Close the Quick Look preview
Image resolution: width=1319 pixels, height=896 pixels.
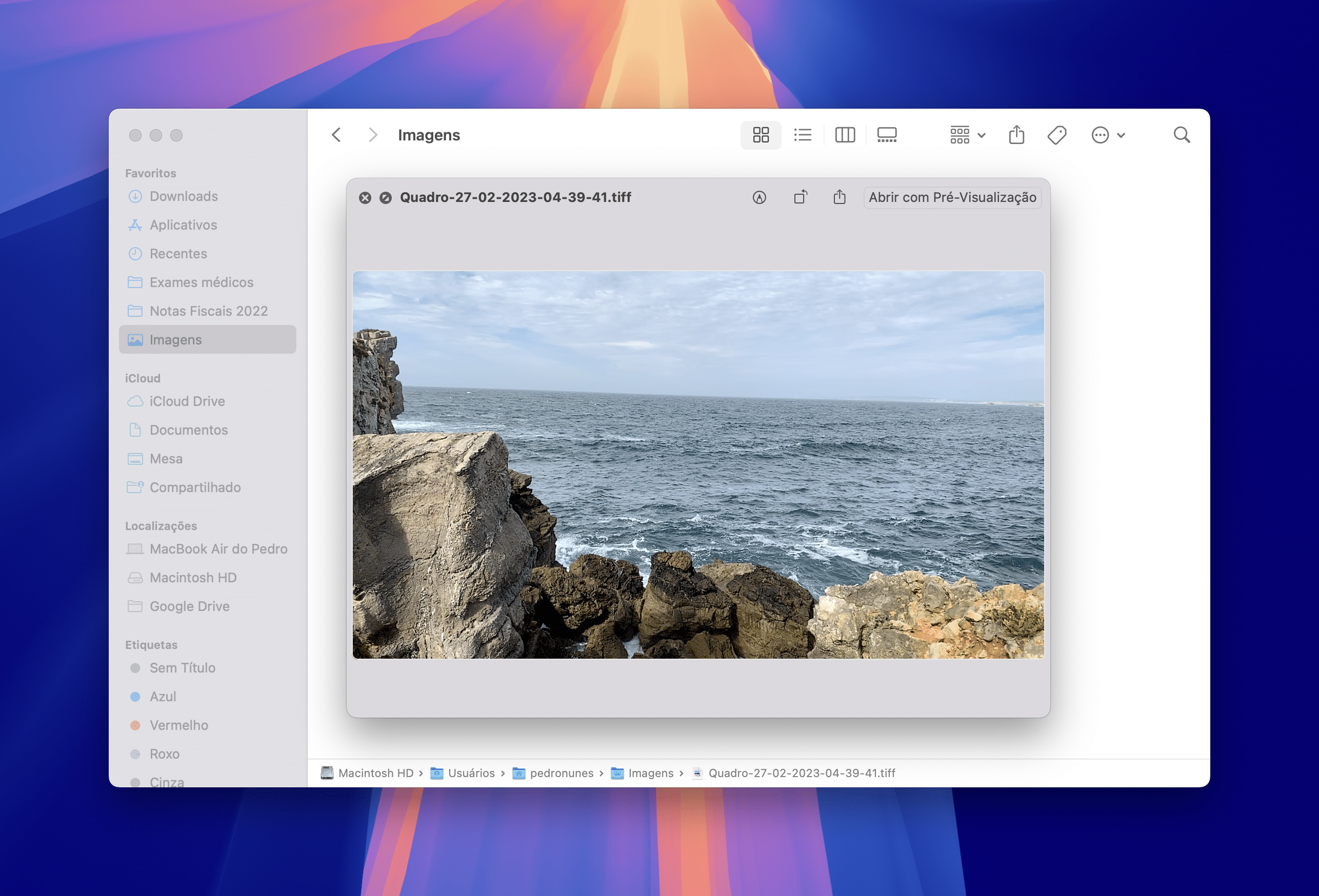[365, 197]
